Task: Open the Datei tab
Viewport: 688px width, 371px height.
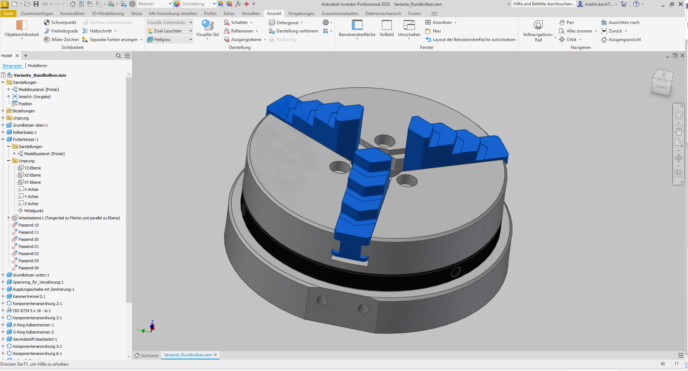Action: click(8, 14)
